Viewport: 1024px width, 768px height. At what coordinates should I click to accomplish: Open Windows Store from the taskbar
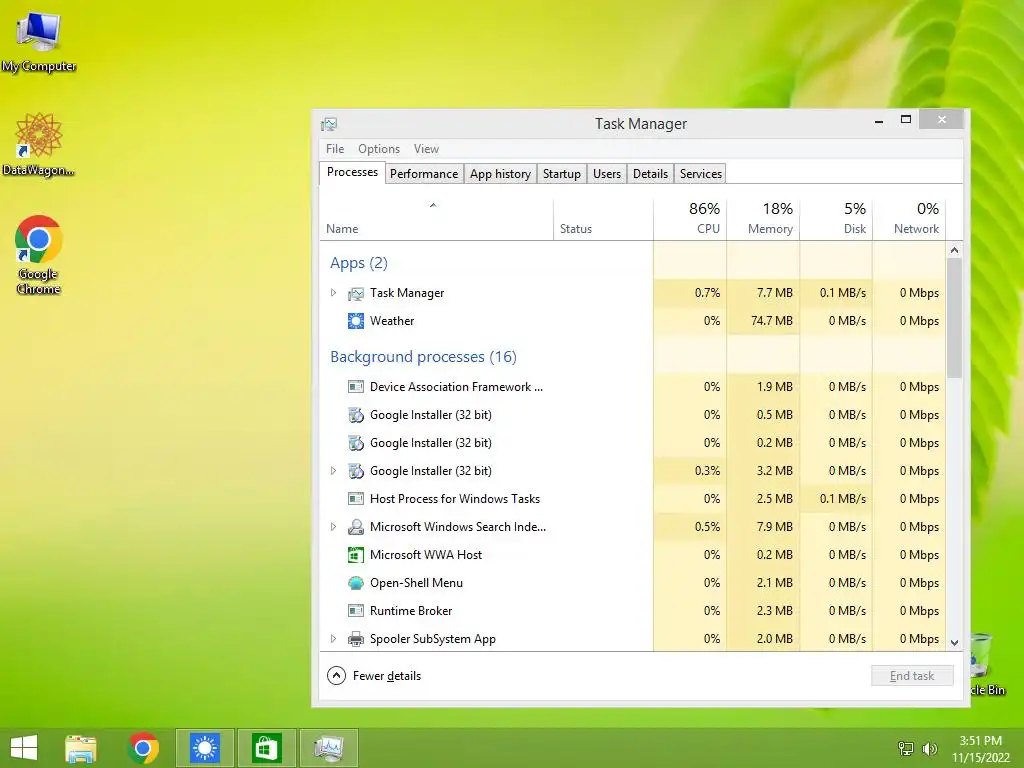(x=266, y=748)
